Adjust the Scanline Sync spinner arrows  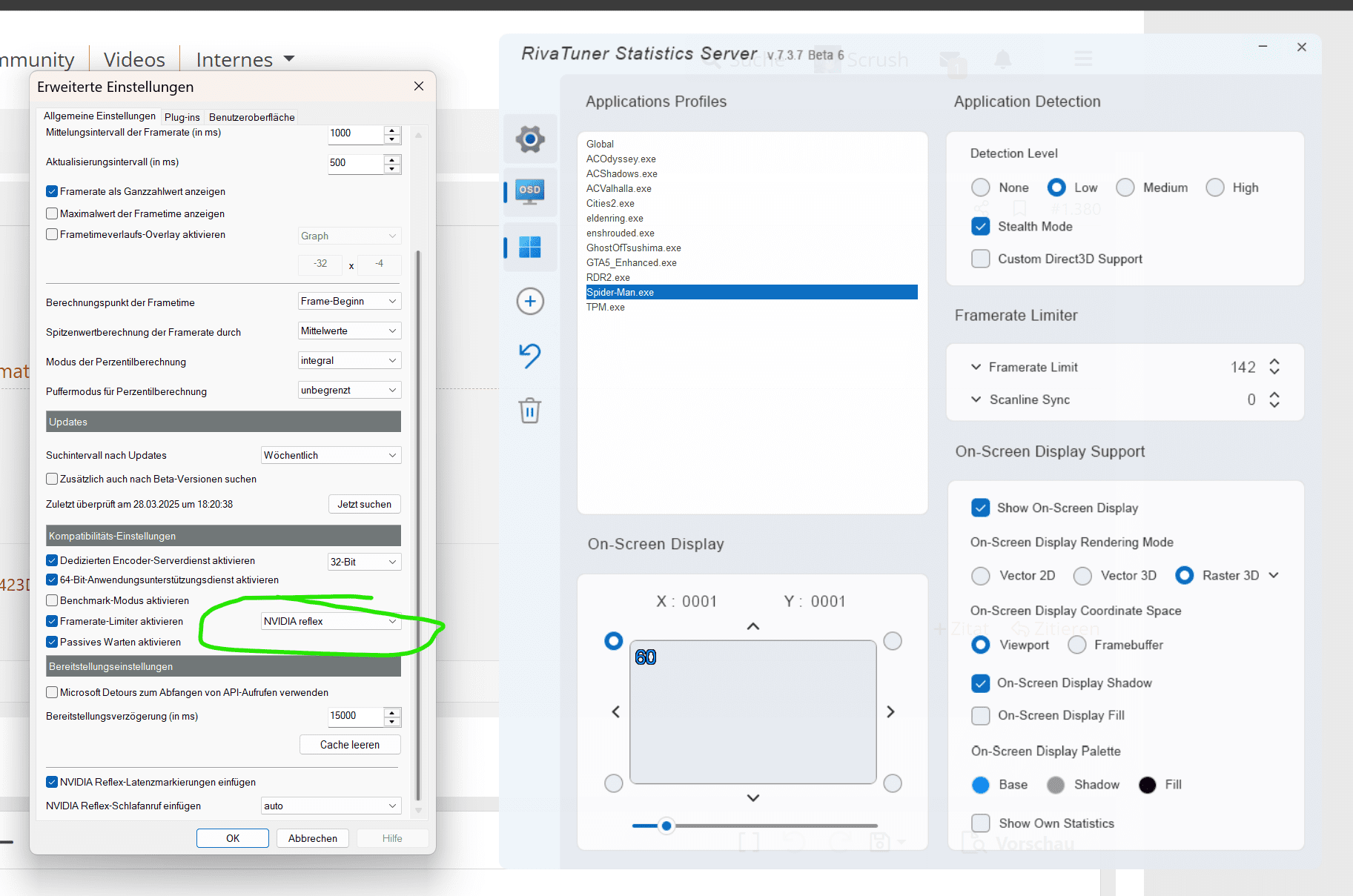coord(1274,399)
